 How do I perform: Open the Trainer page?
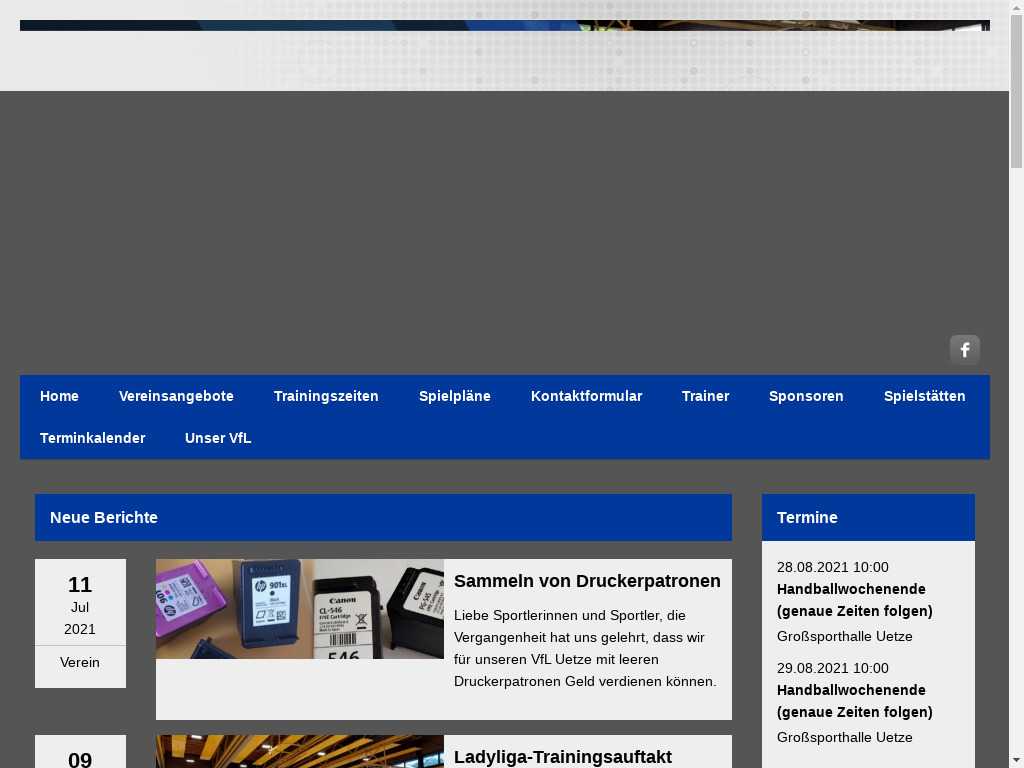pyautogui.click(x=705, y=396)
